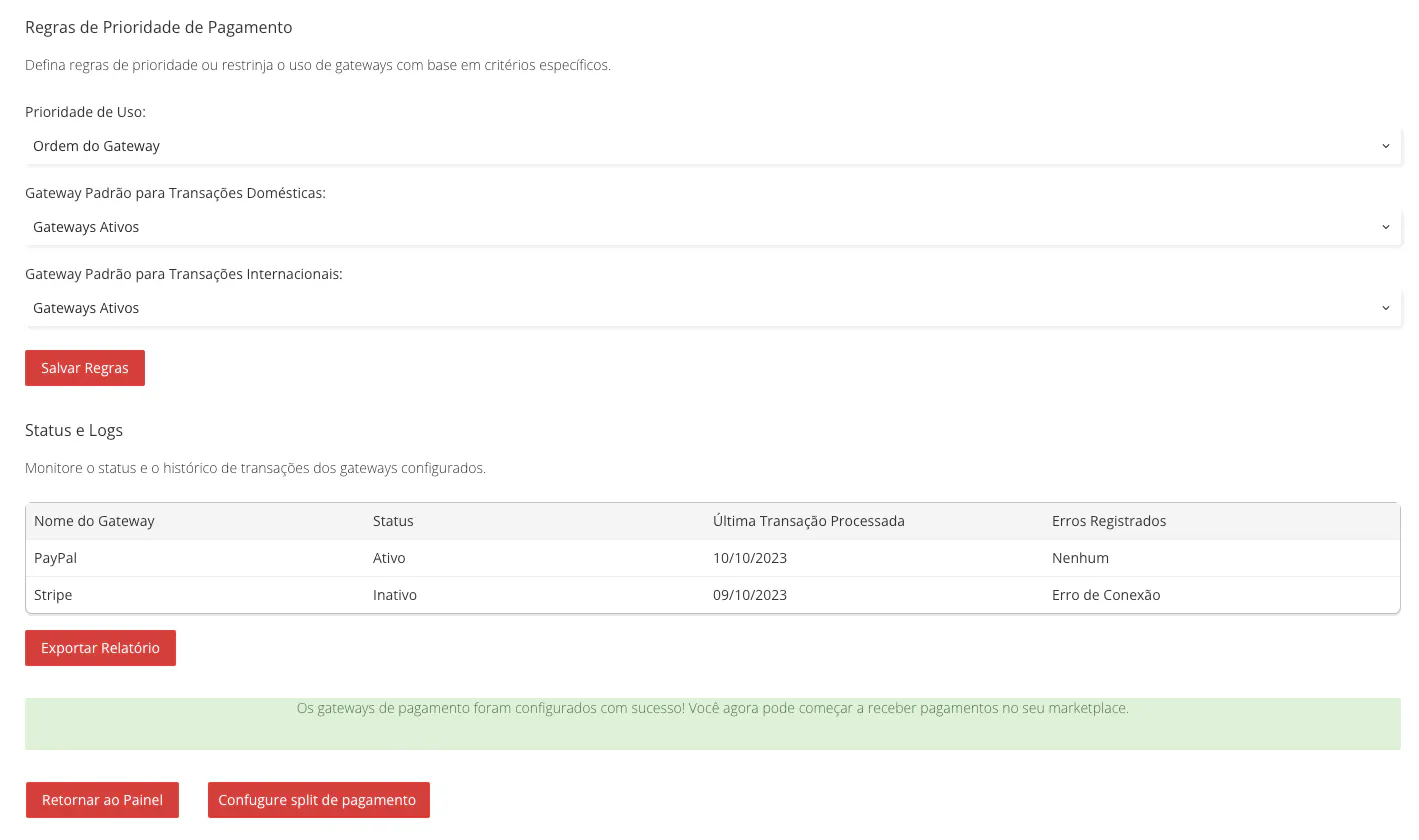Click Stripe's 09/10/2023 transaction date
The height and width of the screenshot is (840, 1419).
[749, 595]
